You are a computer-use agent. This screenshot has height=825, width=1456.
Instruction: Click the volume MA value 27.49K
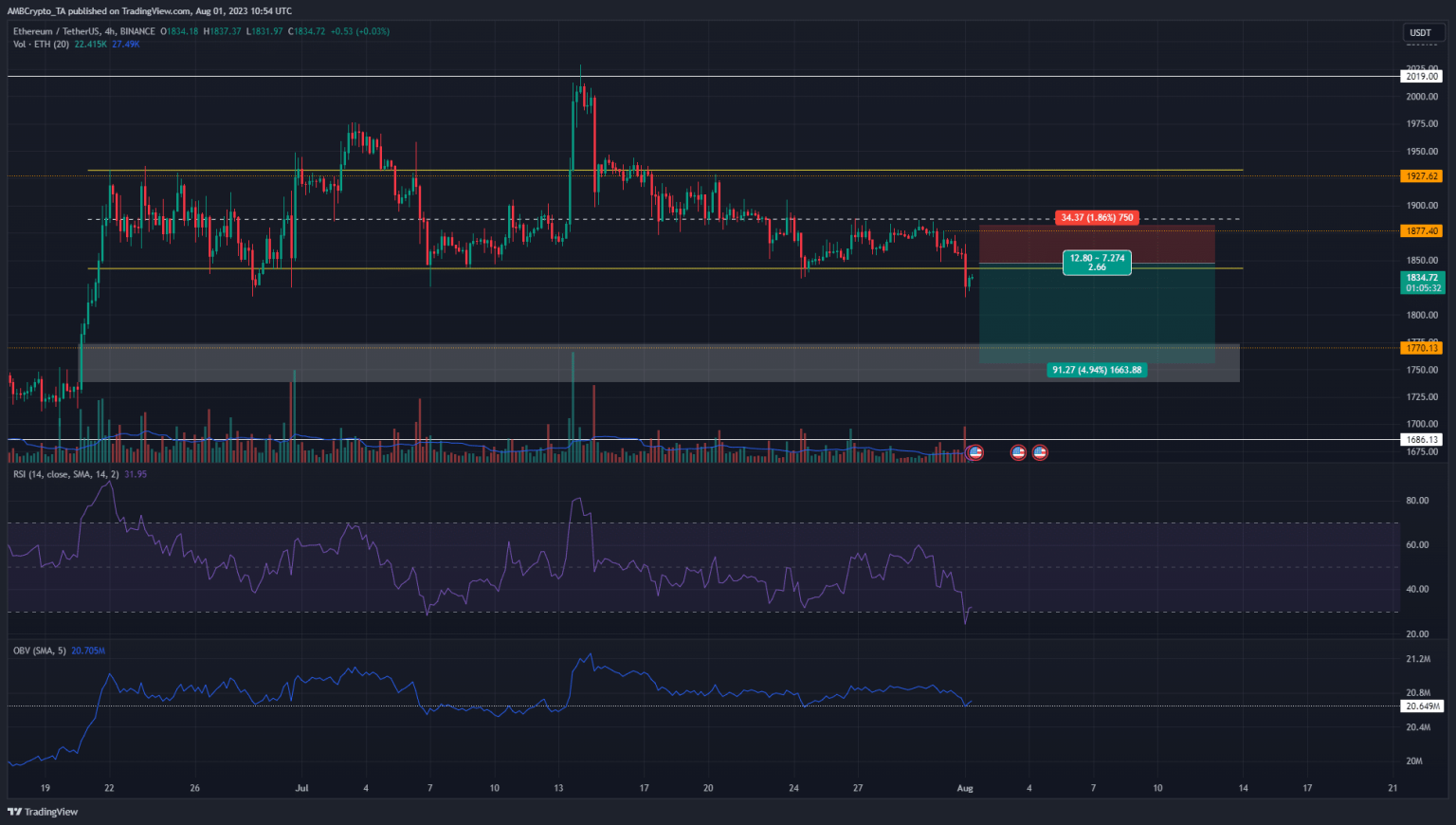pos(126,44)
